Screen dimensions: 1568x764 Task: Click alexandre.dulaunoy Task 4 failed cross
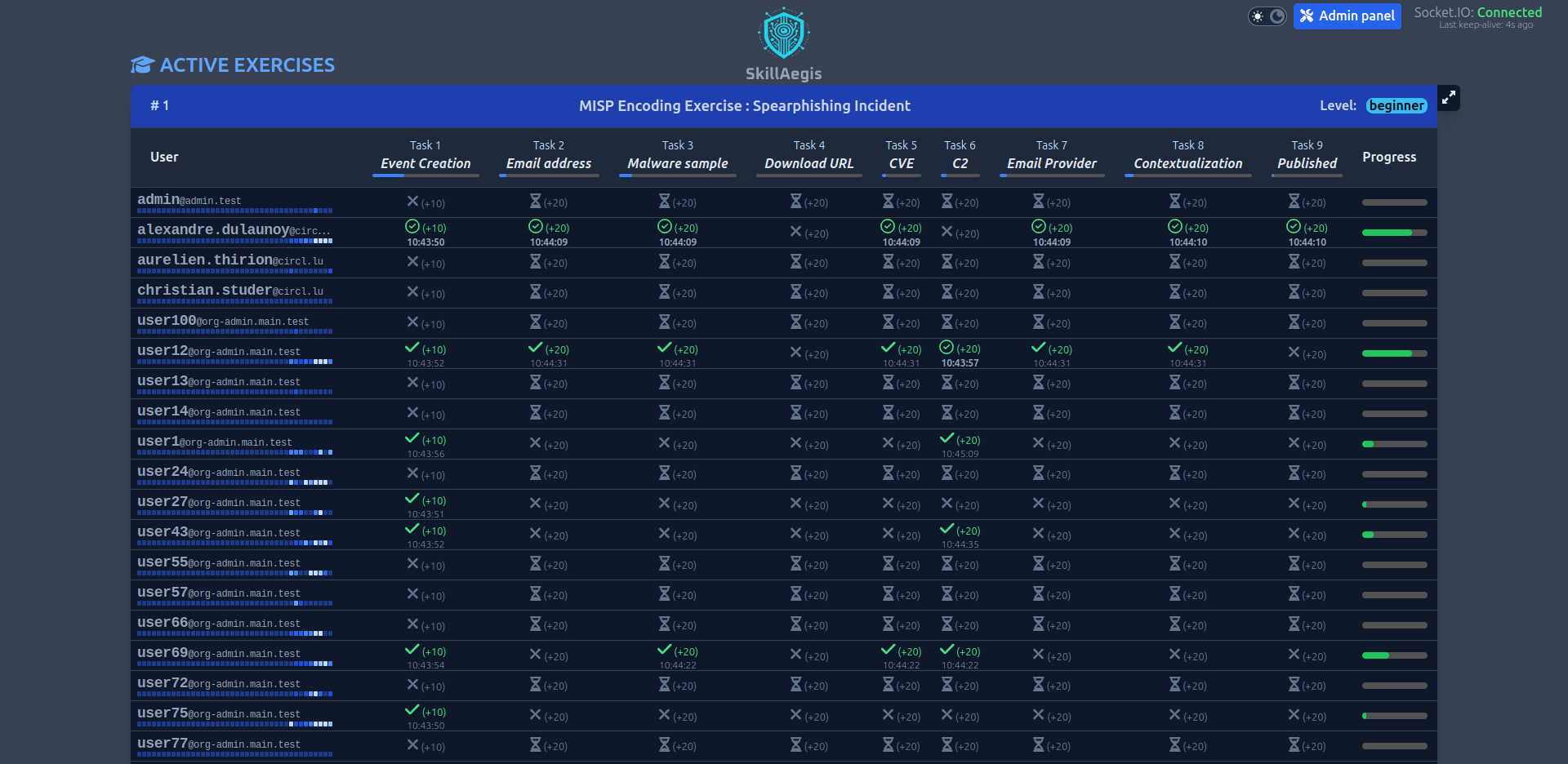pyautogui.click(x=795, y=232)
